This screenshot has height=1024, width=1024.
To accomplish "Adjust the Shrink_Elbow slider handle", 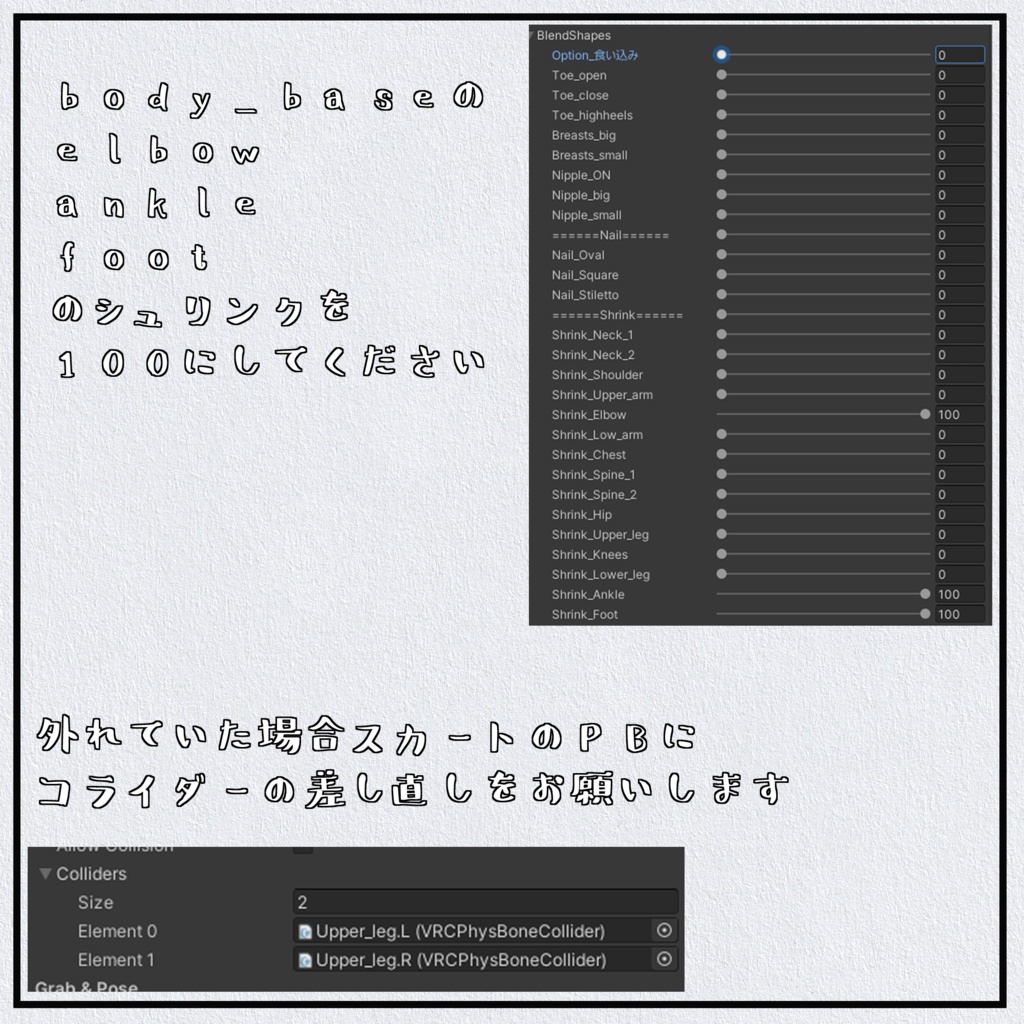I will click(x=925, y=414).
